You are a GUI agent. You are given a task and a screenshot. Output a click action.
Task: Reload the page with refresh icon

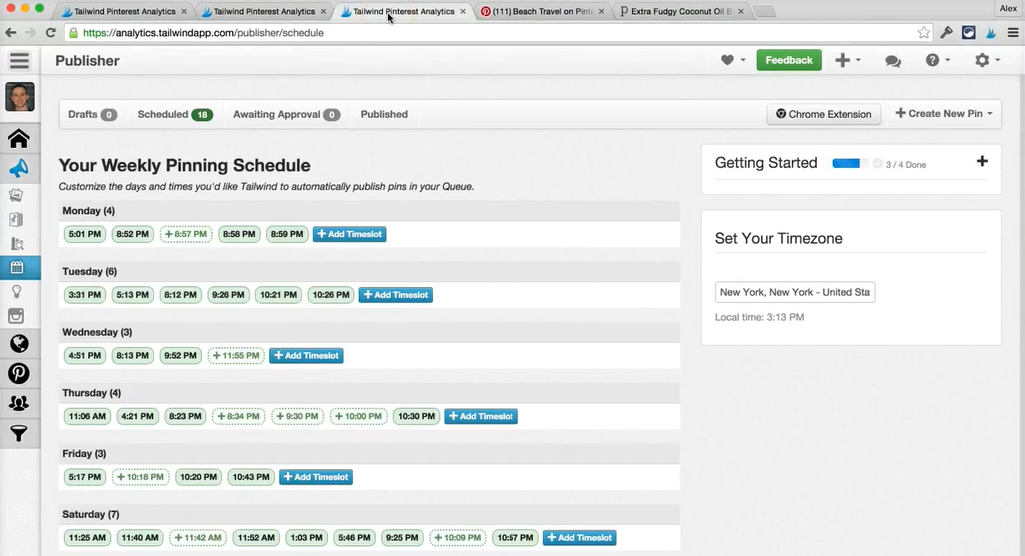[x=50, y=33]
